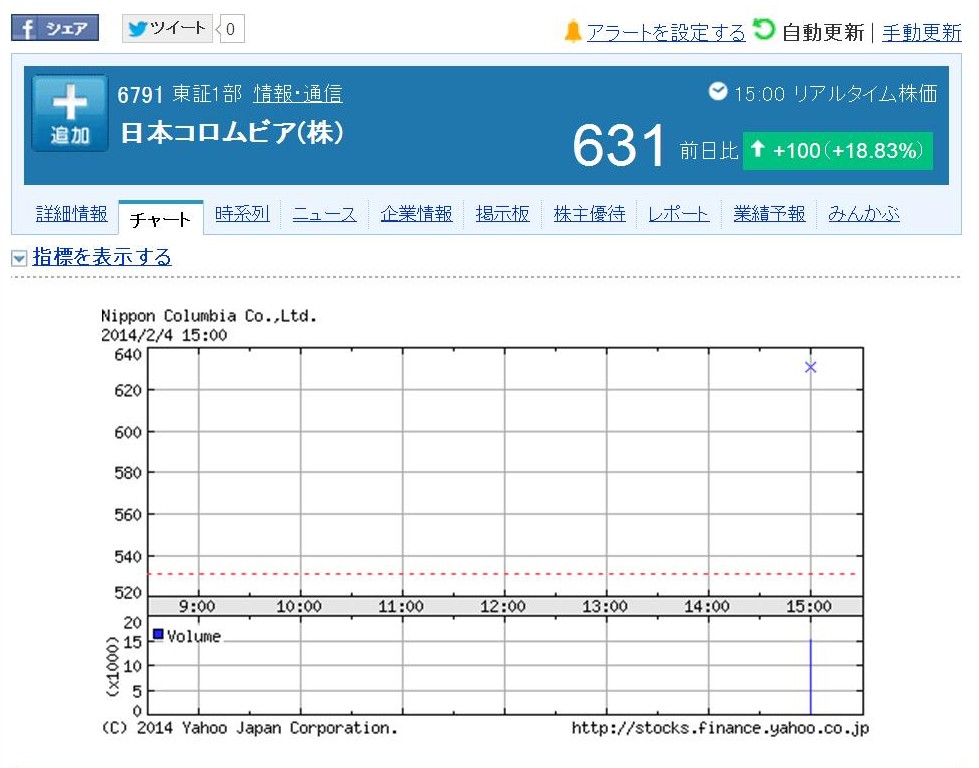The width and height of the screenshot is (979, 768).
Task: Click the company name 日本コロムビア(株)
Action: click(232, 132)
